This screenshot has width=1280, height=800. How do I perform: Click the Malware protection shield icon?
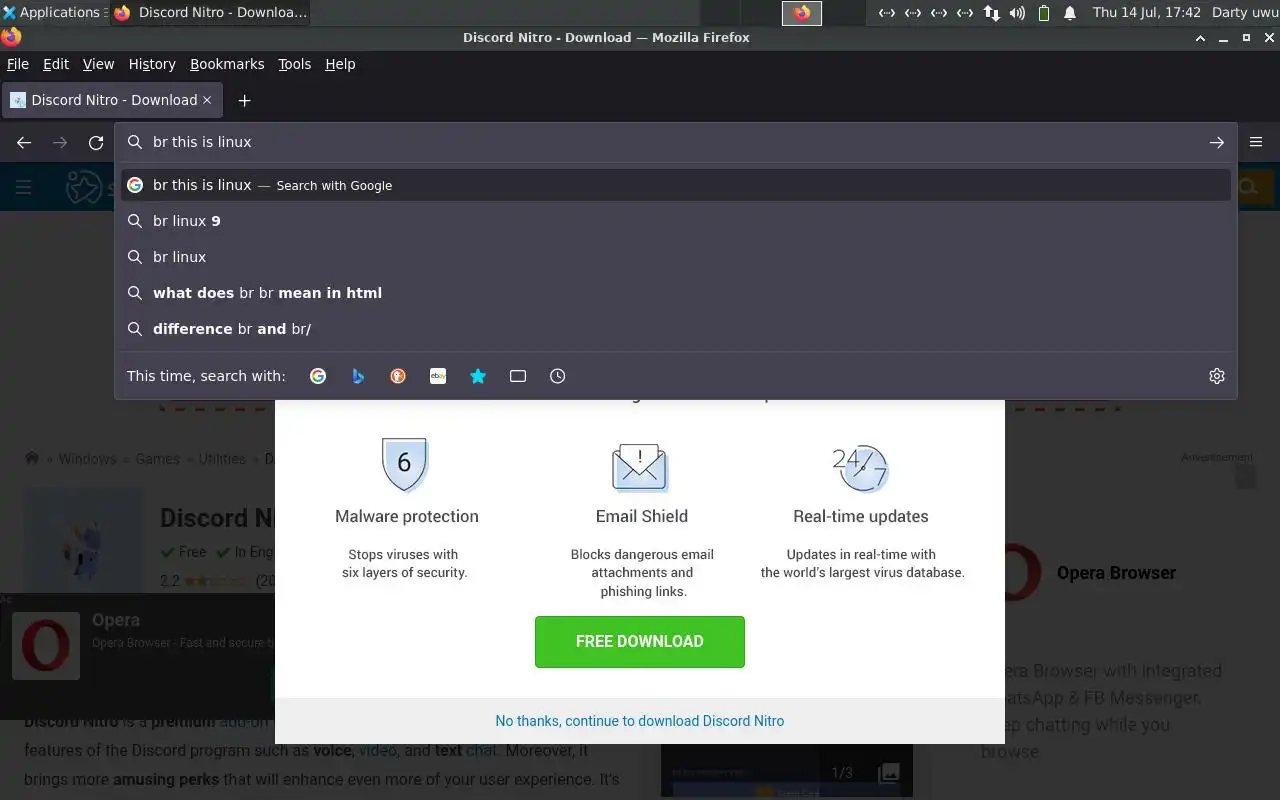tap(405, 464)
